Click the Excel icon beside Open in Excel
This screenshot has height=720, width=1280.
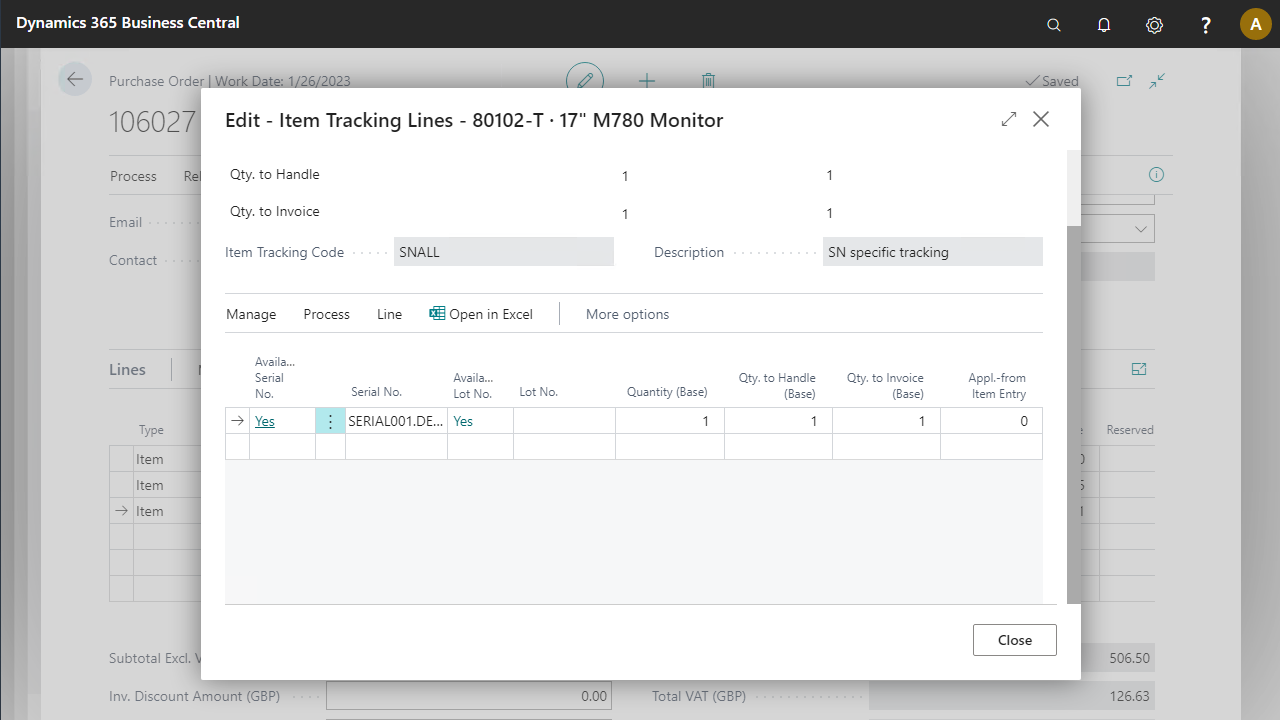tap(437, 313)
